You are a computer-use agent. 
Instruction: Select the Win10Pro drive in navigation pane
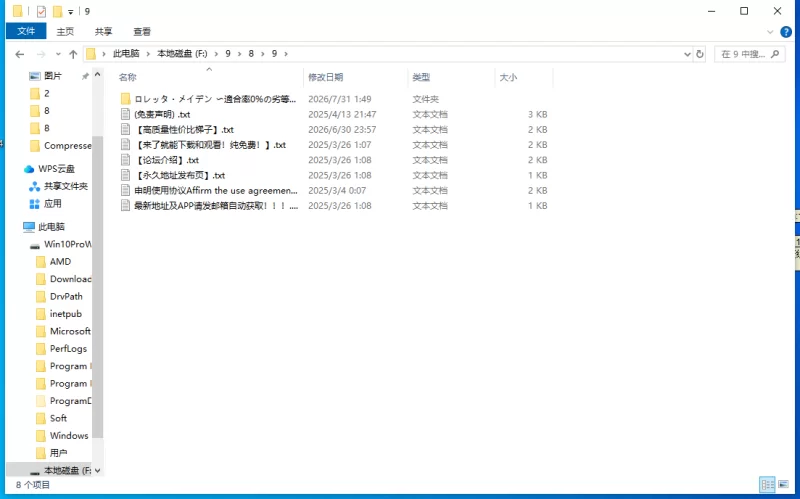click(x=67, y=244)
